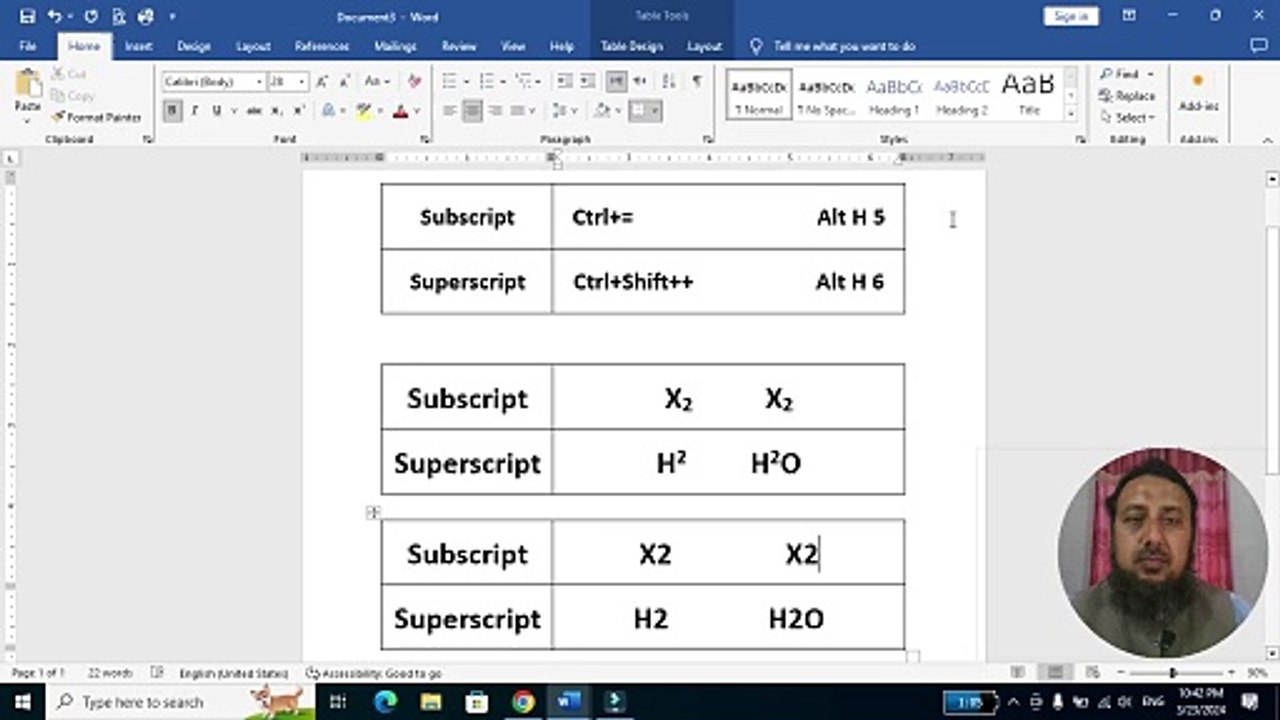The height and width of the screenshot is (720, 1280).
Task: Switch to the Design tab
Action: [x=194, y=46]
